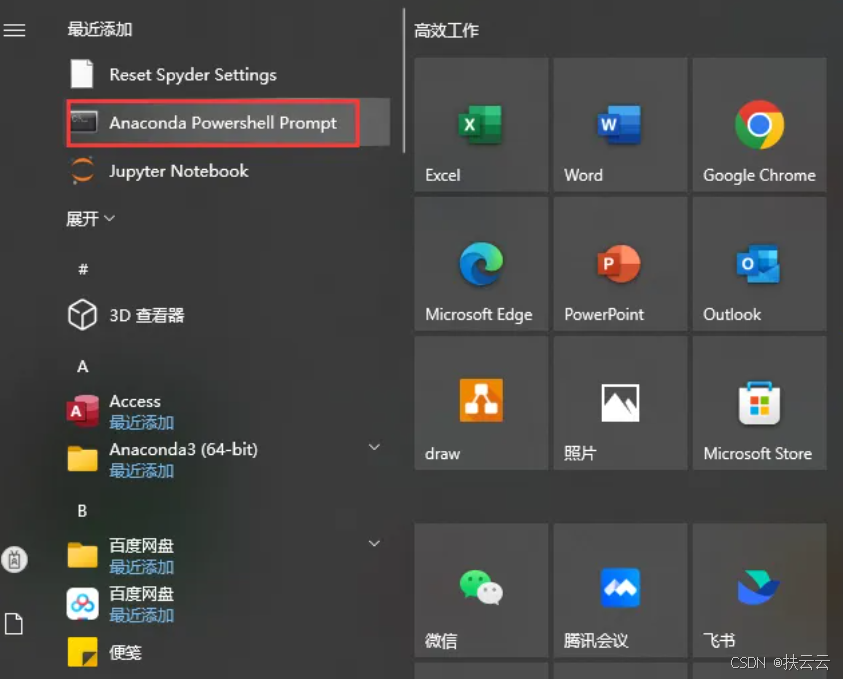843x679 pixels.
Task: Launch Anaconda Powershell Prompt
Action: 228,123
